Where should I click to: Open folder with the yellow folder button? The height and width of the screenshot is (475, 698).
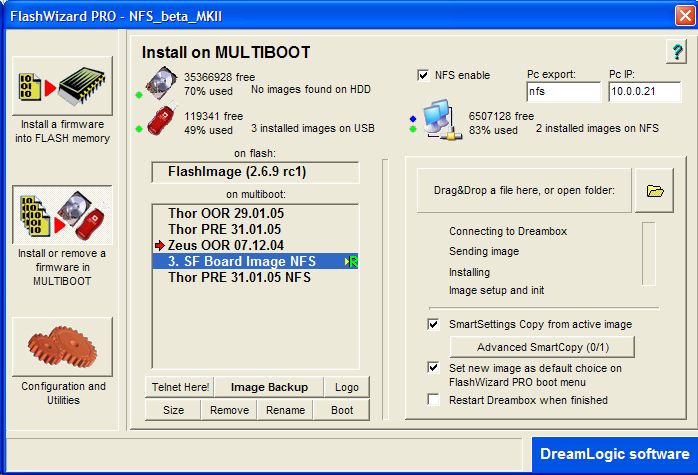point(654,191)
